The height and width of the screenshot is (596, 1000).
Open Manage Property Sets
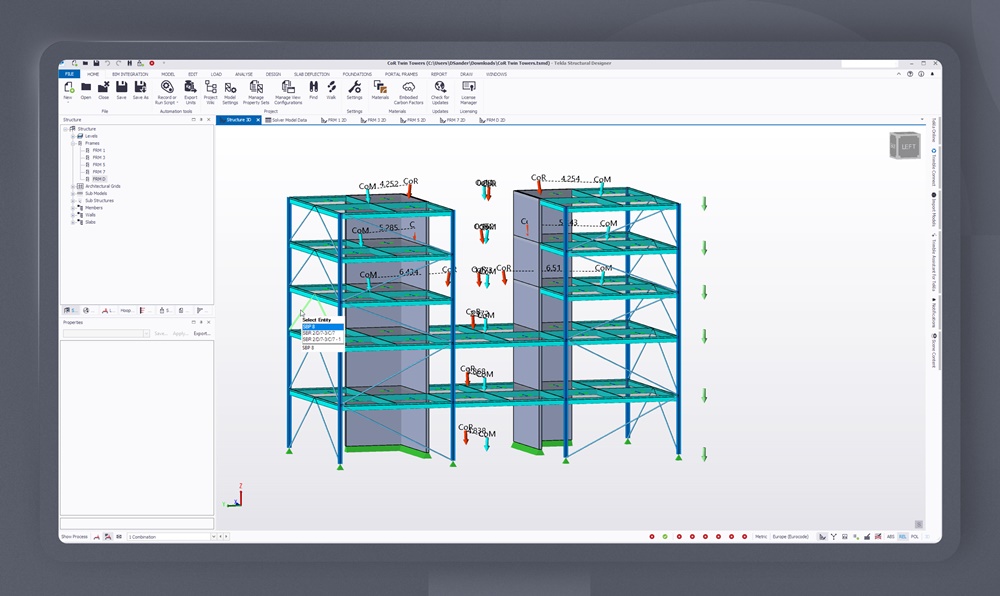point(256,90)
